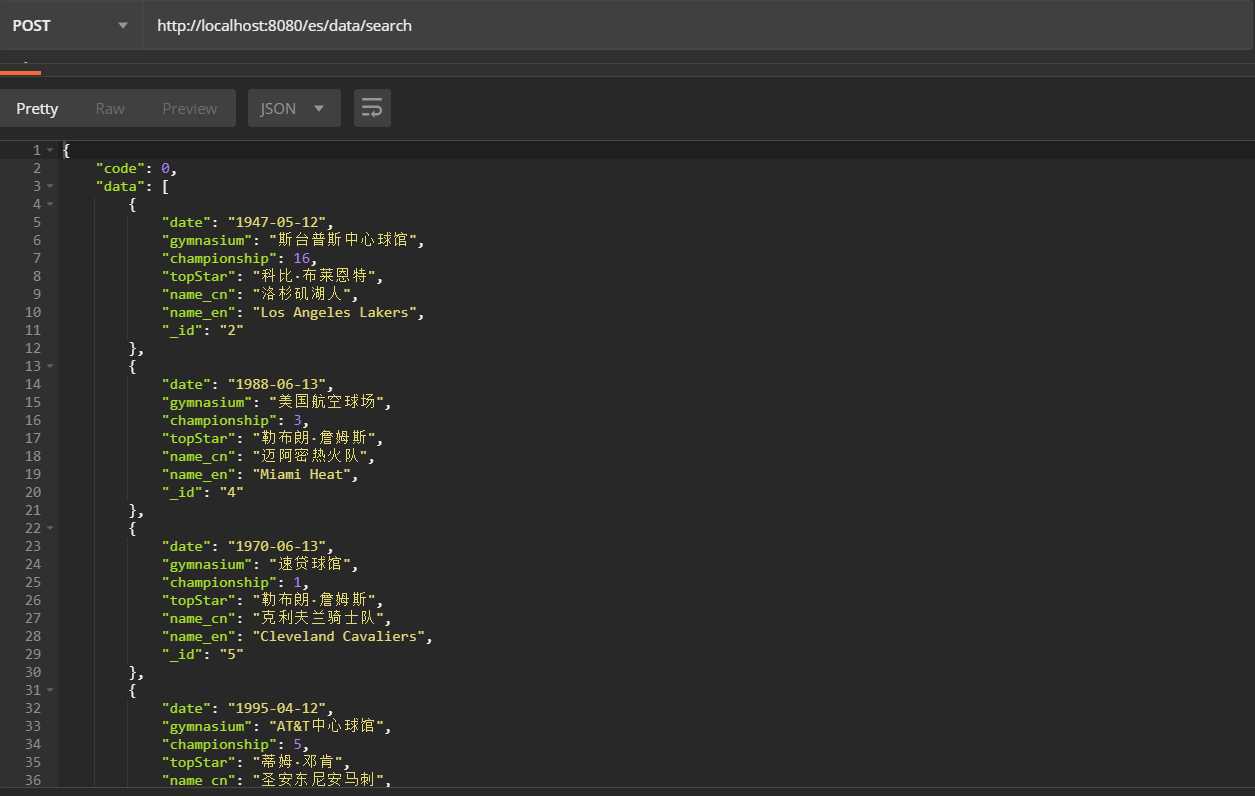Click the championship value 16

click(x=301, y=258)
